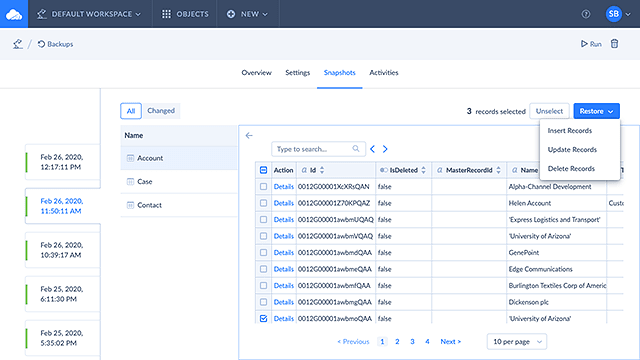Image resolution: width=640 pixels, height=360 pixels.
Task: Check the Edge Communications row
Action: pos(263,269)
